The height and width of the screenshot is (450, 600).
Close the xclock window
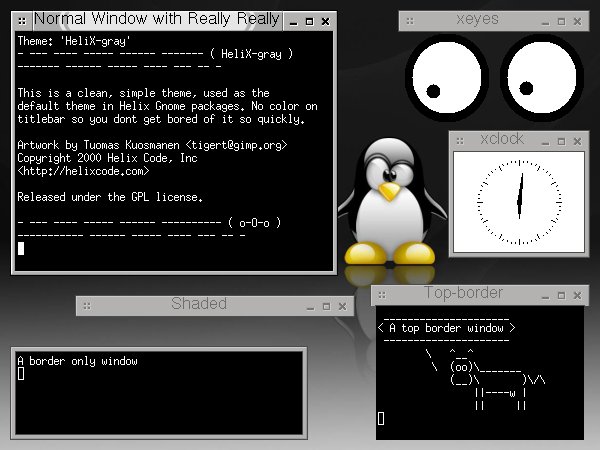(x=577, y=142)
